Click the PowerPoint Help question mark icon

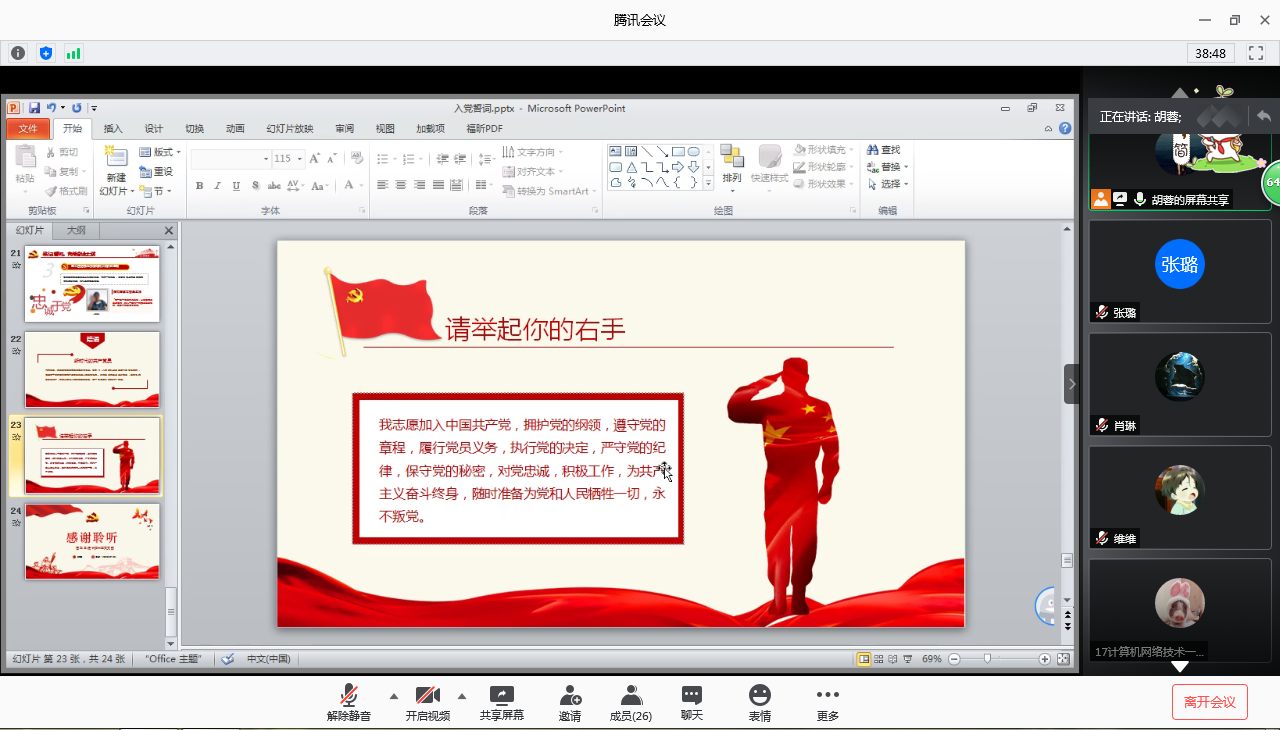1064,128
